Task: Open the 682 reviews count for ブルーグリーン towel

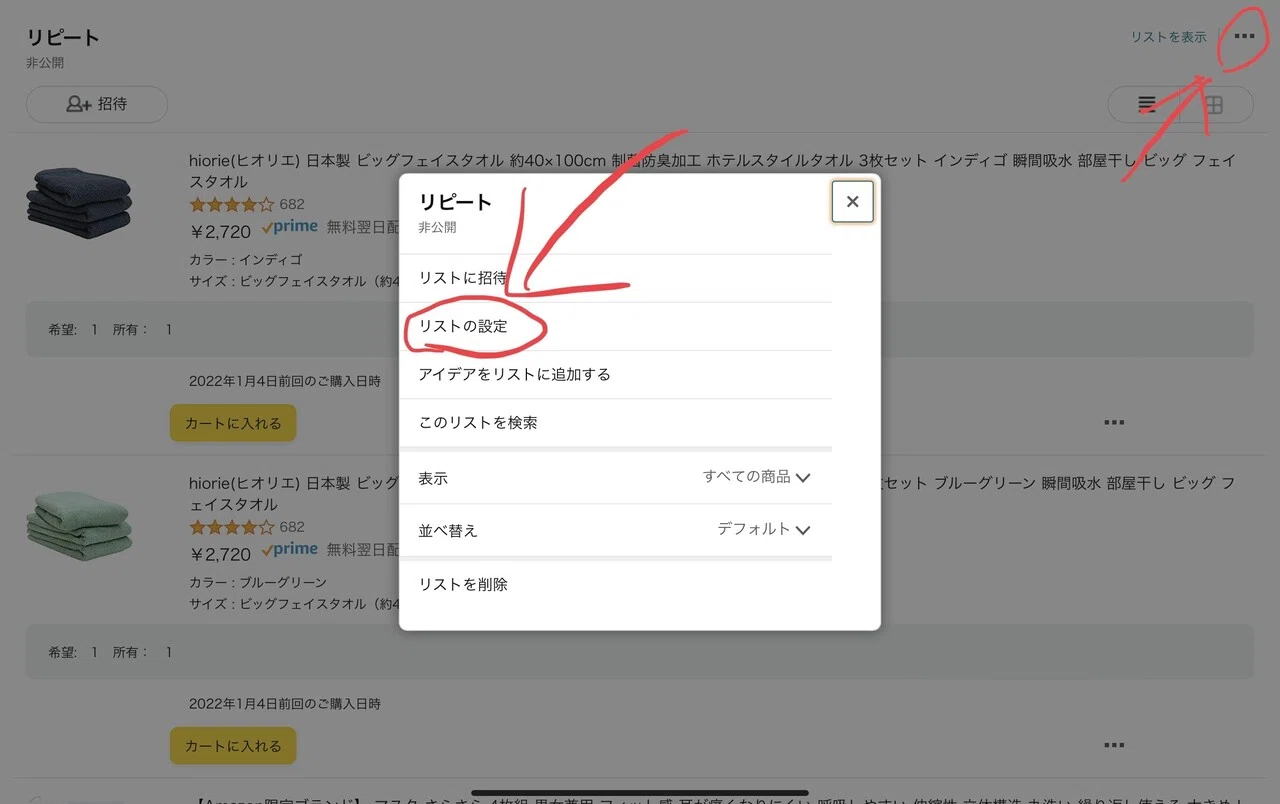Action: pos(292,527)
